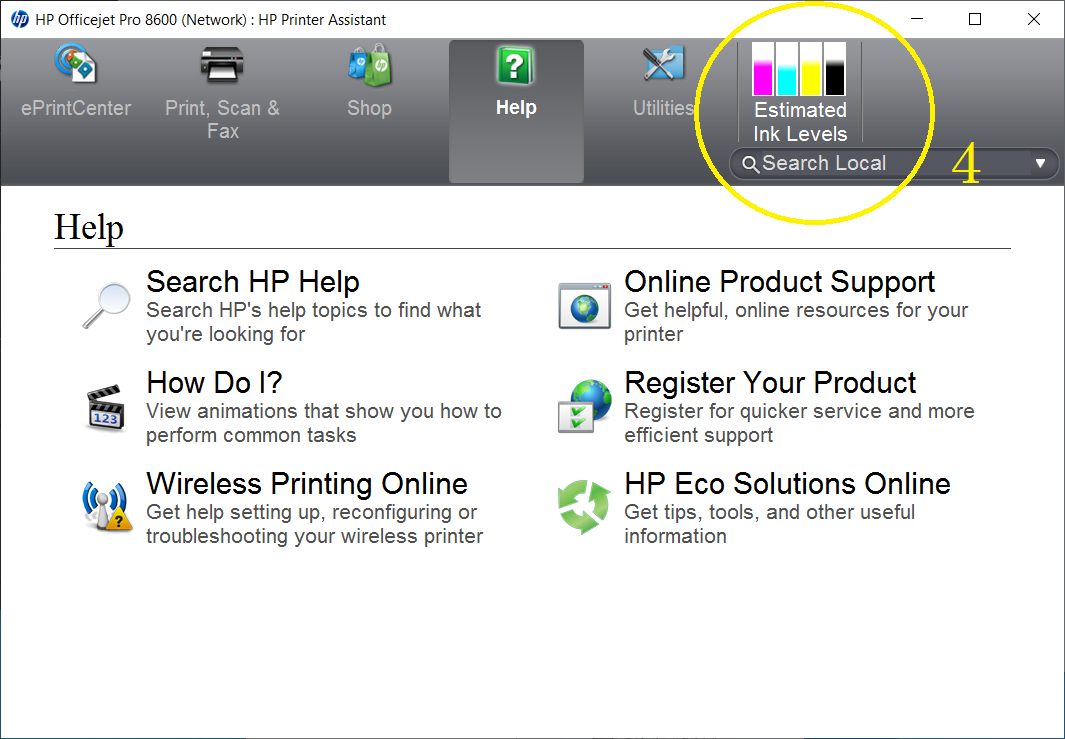The height and width of the screenshot is (739, 1065).
Task: Click the black ink level bar
Action: click(835, 69)
